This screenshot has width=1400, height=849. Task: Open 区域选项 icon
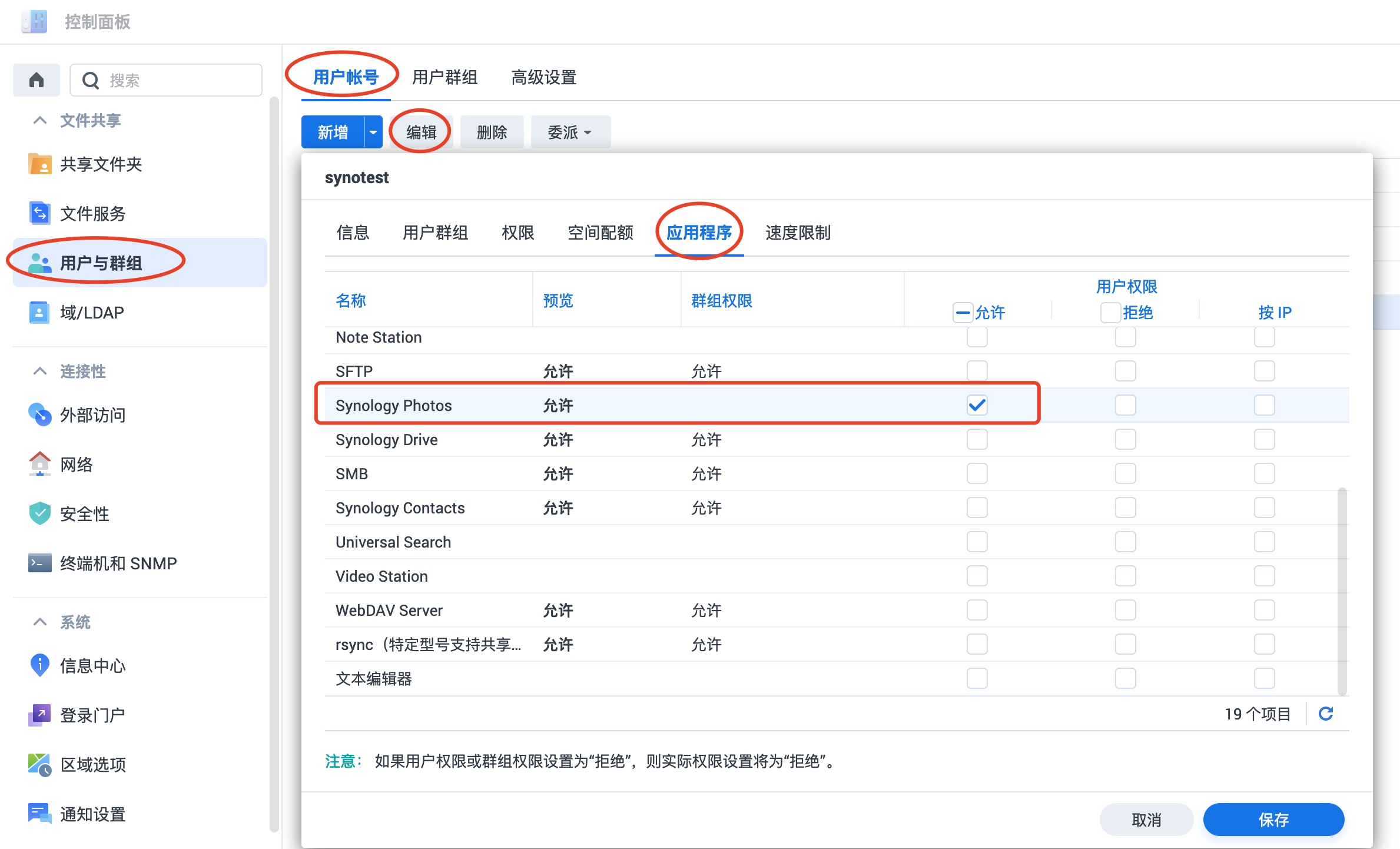pos(40,764)
